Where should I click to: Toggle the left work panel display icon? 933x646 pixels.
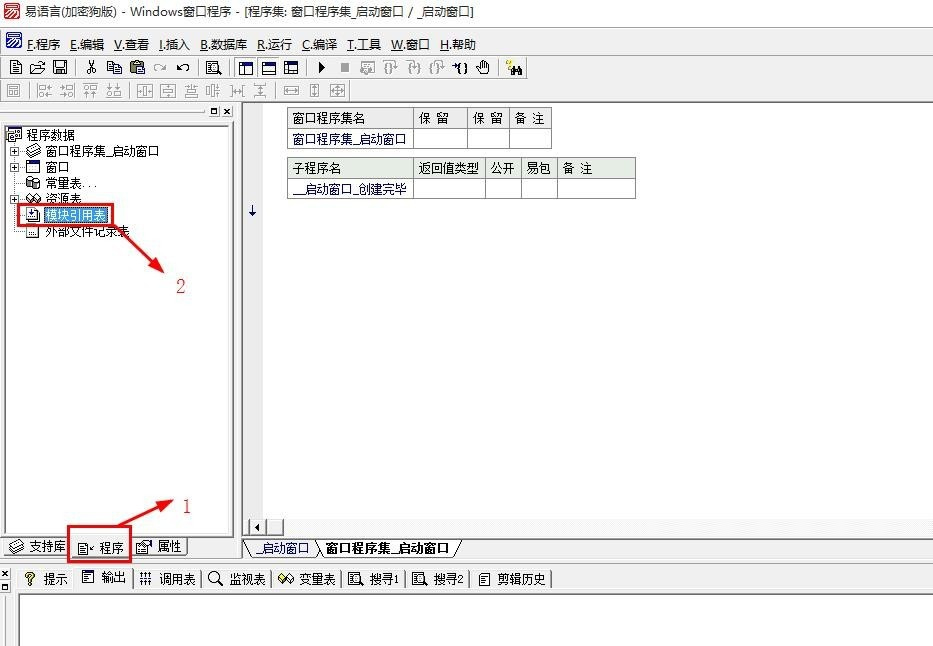click(x=246, y=68)
